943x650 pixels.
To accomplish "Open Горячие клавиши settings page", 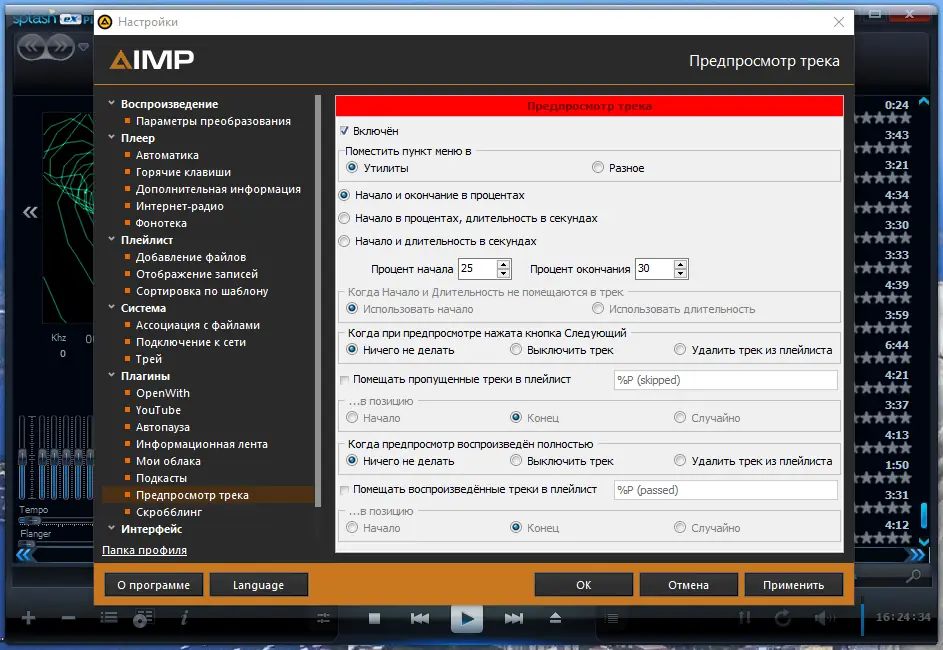I will pyautogui.click(x=183, y=172).
